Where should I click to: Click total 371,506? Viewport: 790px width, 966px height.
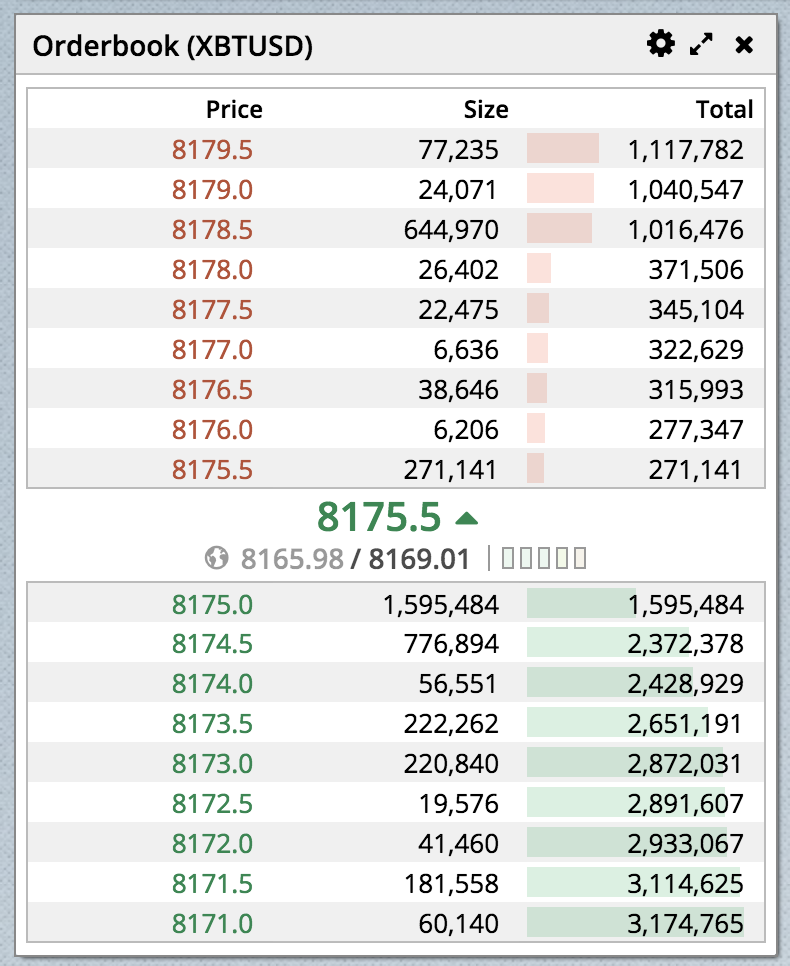click(696, 270)
